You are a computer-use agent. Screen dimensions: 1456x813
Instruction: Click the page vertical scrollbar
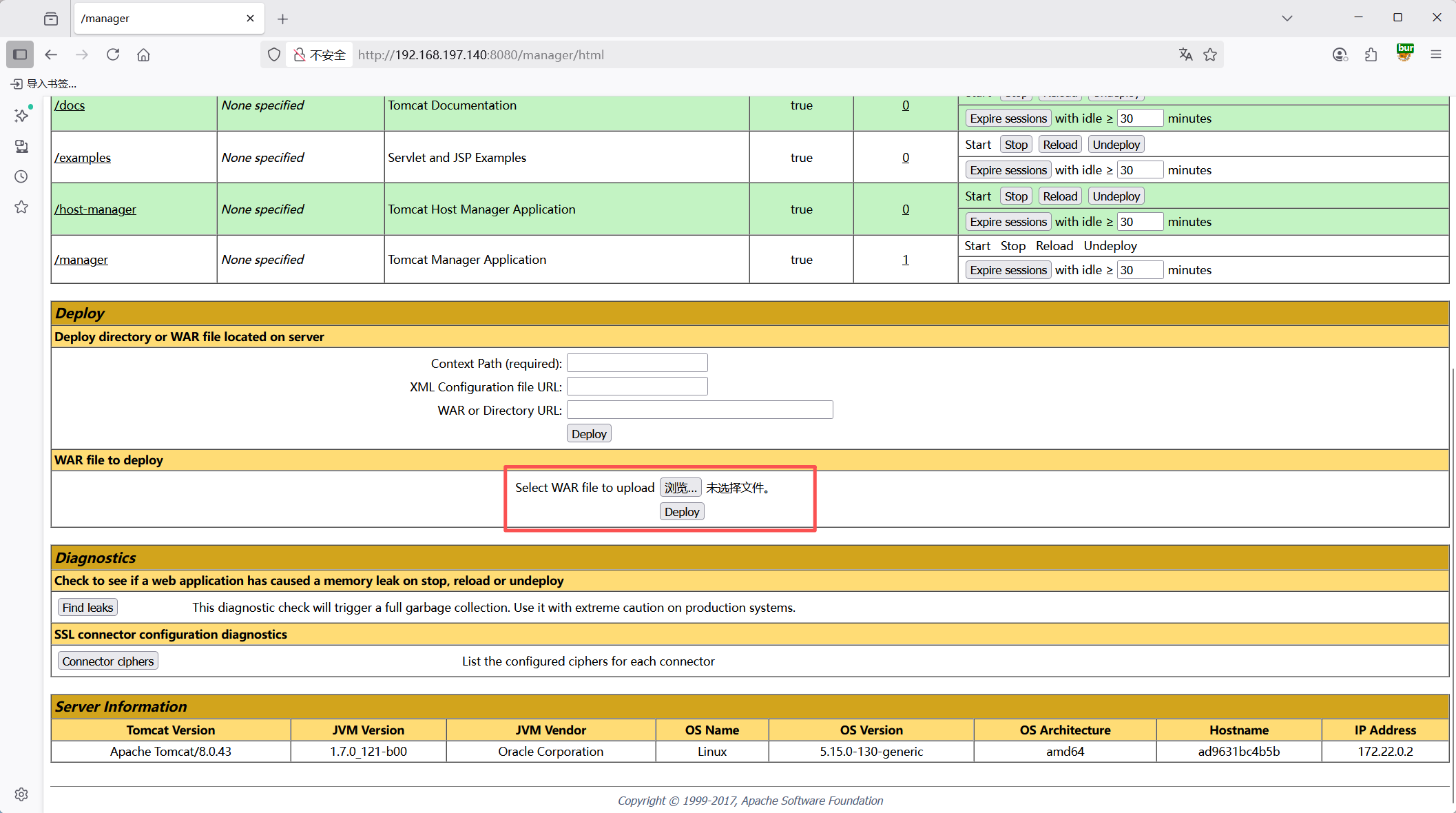click(1453, 586)
